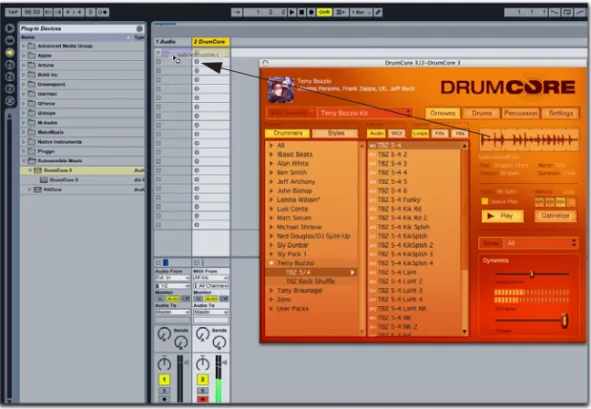The width and height of the screenshot is (591, 409).
Task: Select the nested DrumCore 3 preset row
Action: tap(82, 180)
